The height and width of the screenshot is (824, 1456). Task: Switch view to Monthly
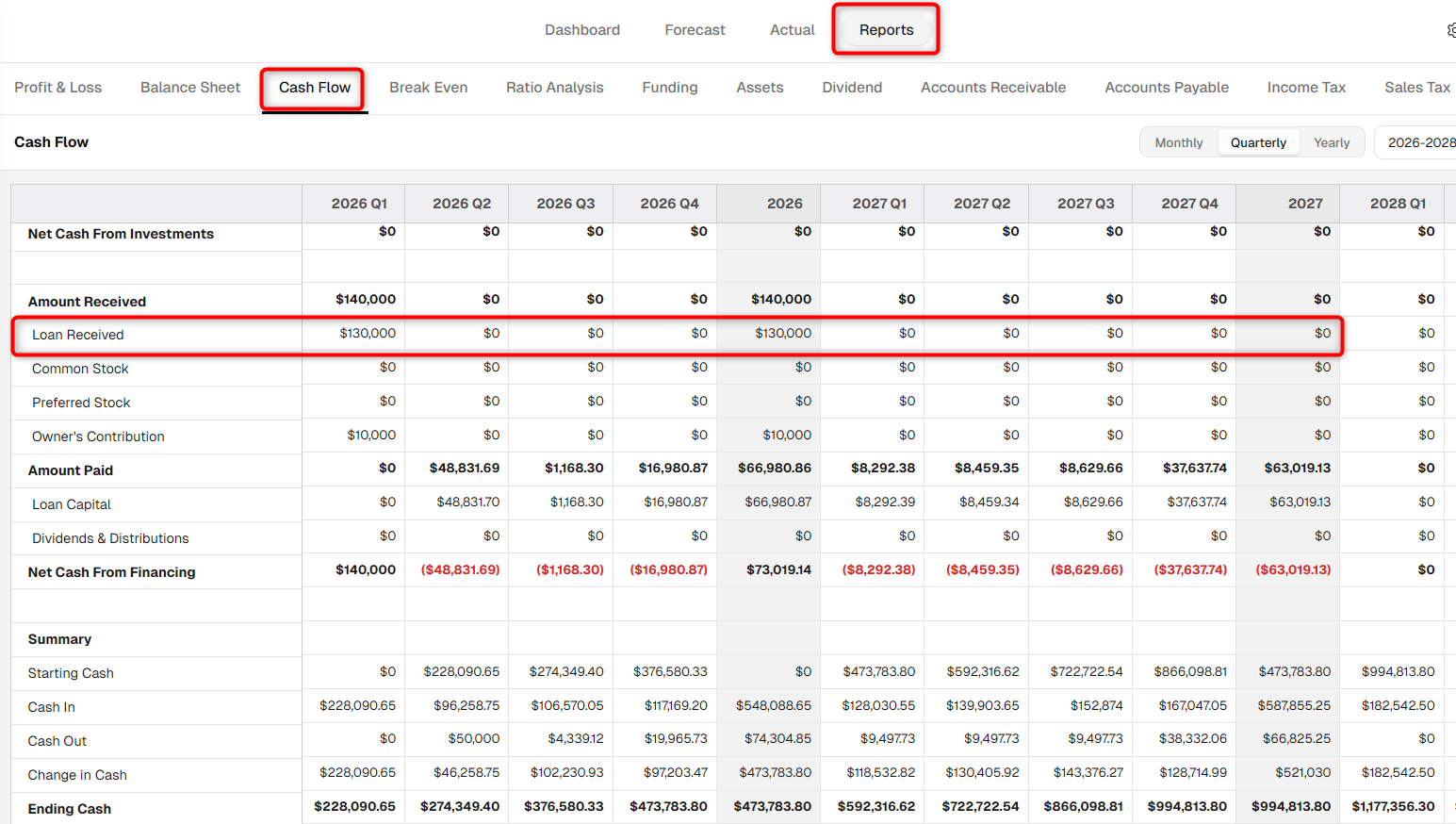(x=1179, y=142)
